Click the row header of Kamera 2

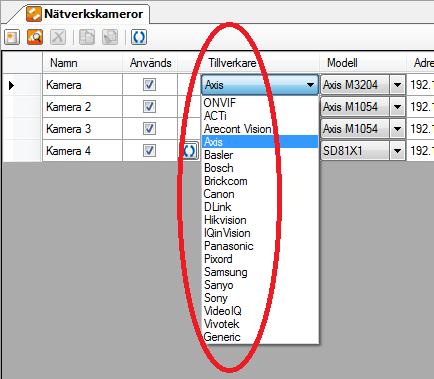tap(22, 107)
